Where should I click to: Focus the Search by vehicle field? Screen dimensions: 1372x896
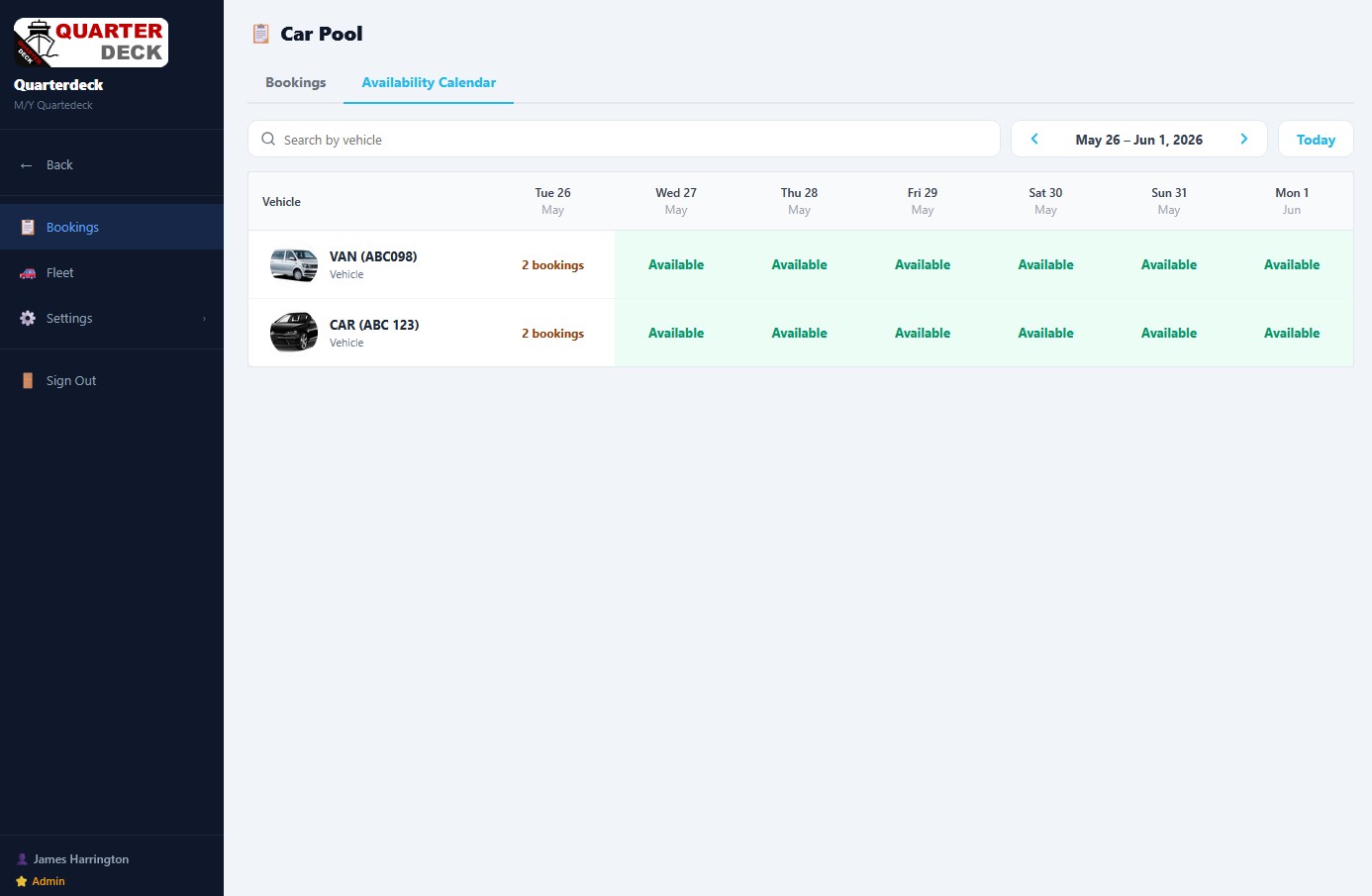click(x=624, y=140)
